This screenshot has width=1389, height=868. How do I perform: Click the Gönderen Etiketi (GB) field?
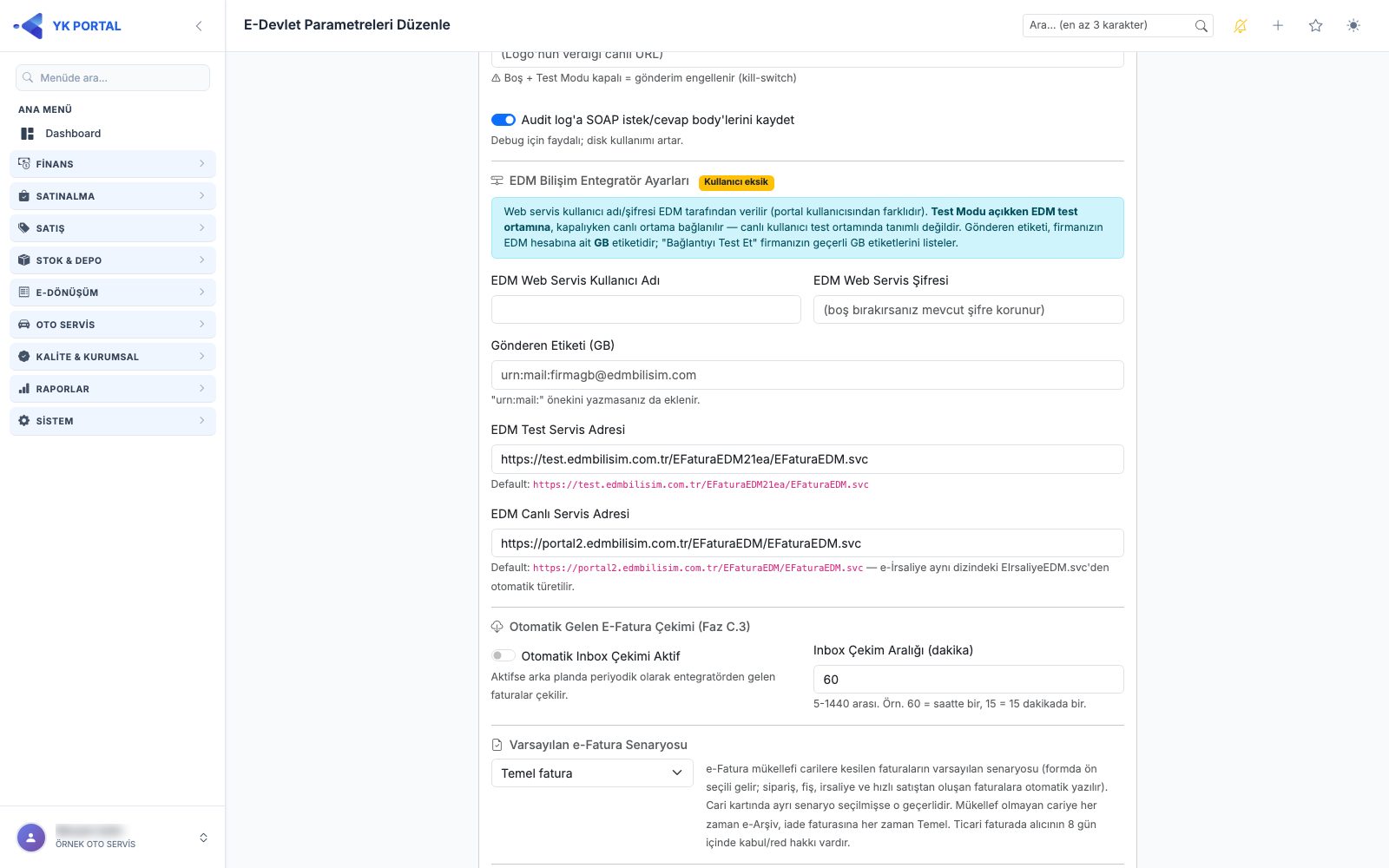click(x=807, y=375)
